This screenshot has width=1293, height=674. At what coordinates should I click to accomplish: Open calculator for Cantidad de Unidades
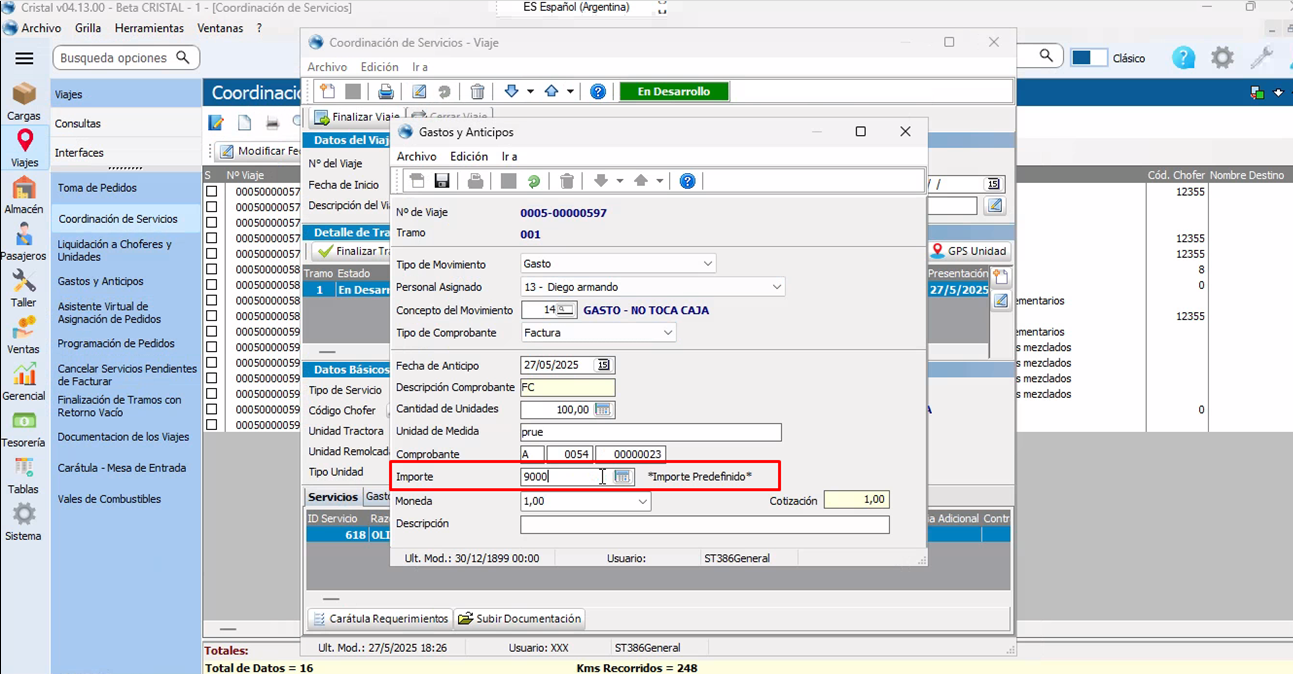pos(602,409)
